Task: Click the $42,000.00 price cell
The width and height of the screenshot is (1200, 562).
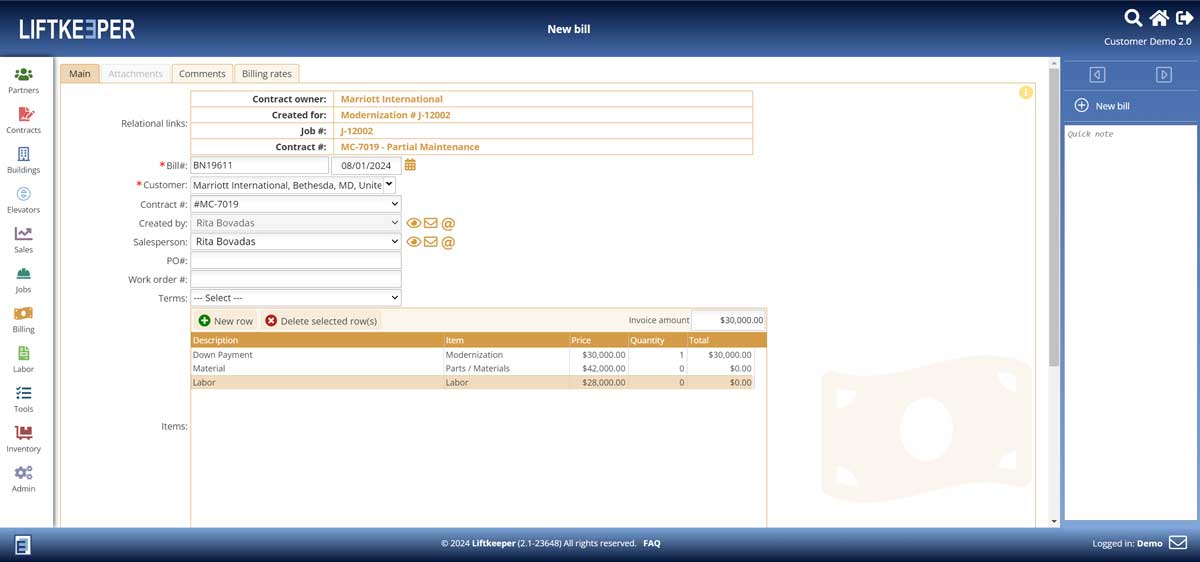Action: pyautogui.click(x=598, y=368)
